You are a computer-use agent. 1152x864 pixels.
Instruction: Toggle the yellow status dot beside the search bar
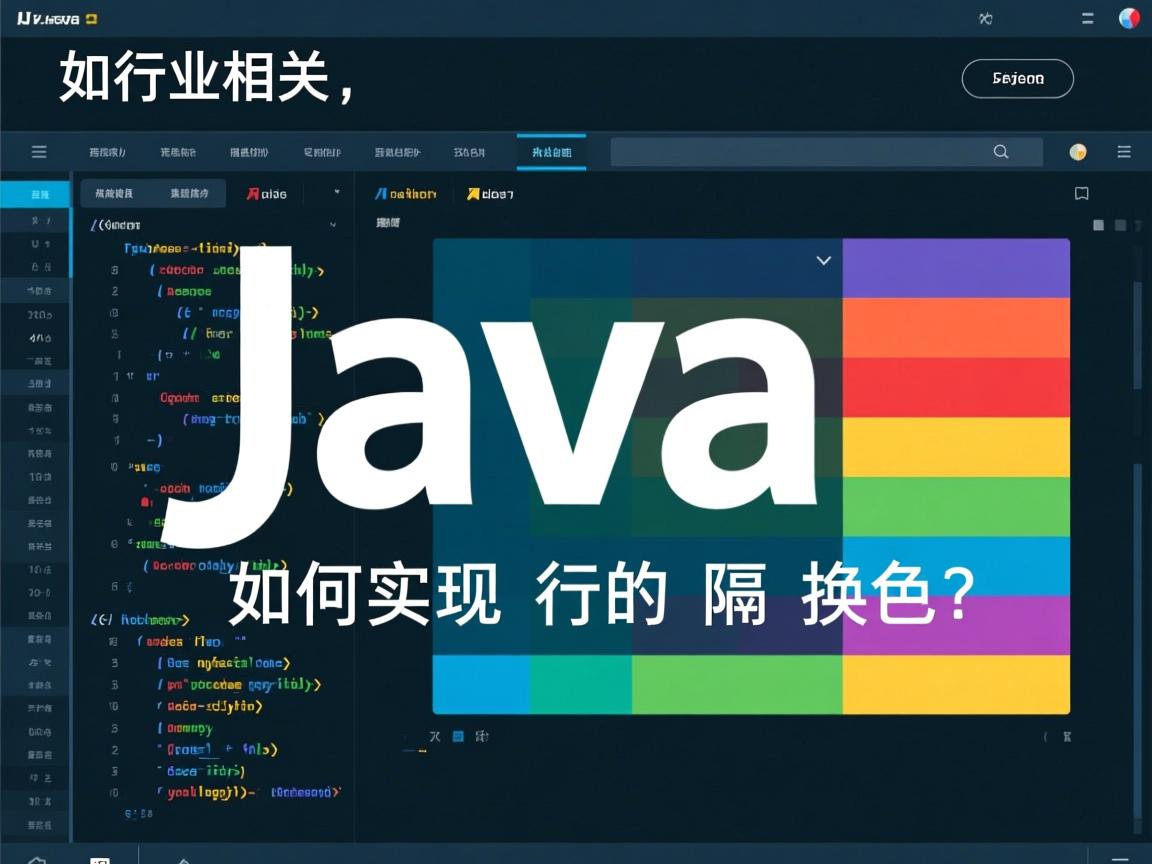1078,151
